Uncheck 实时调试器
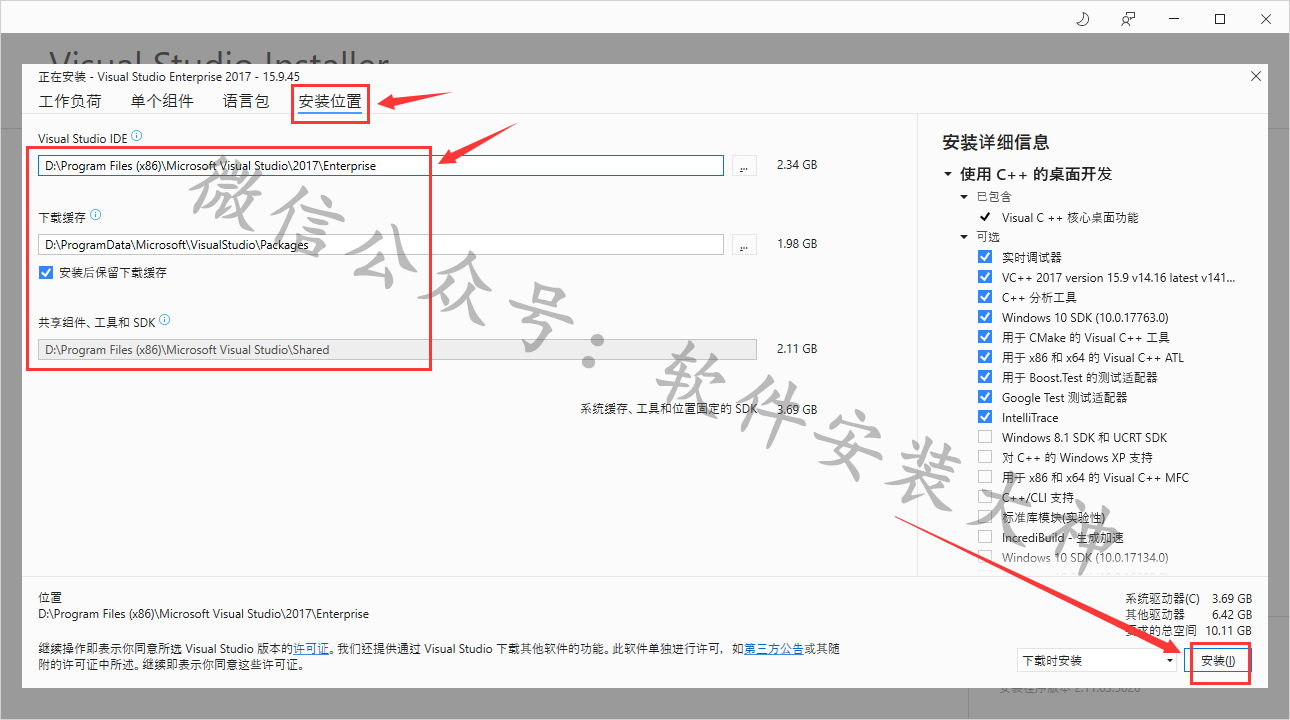 point(985,257)
